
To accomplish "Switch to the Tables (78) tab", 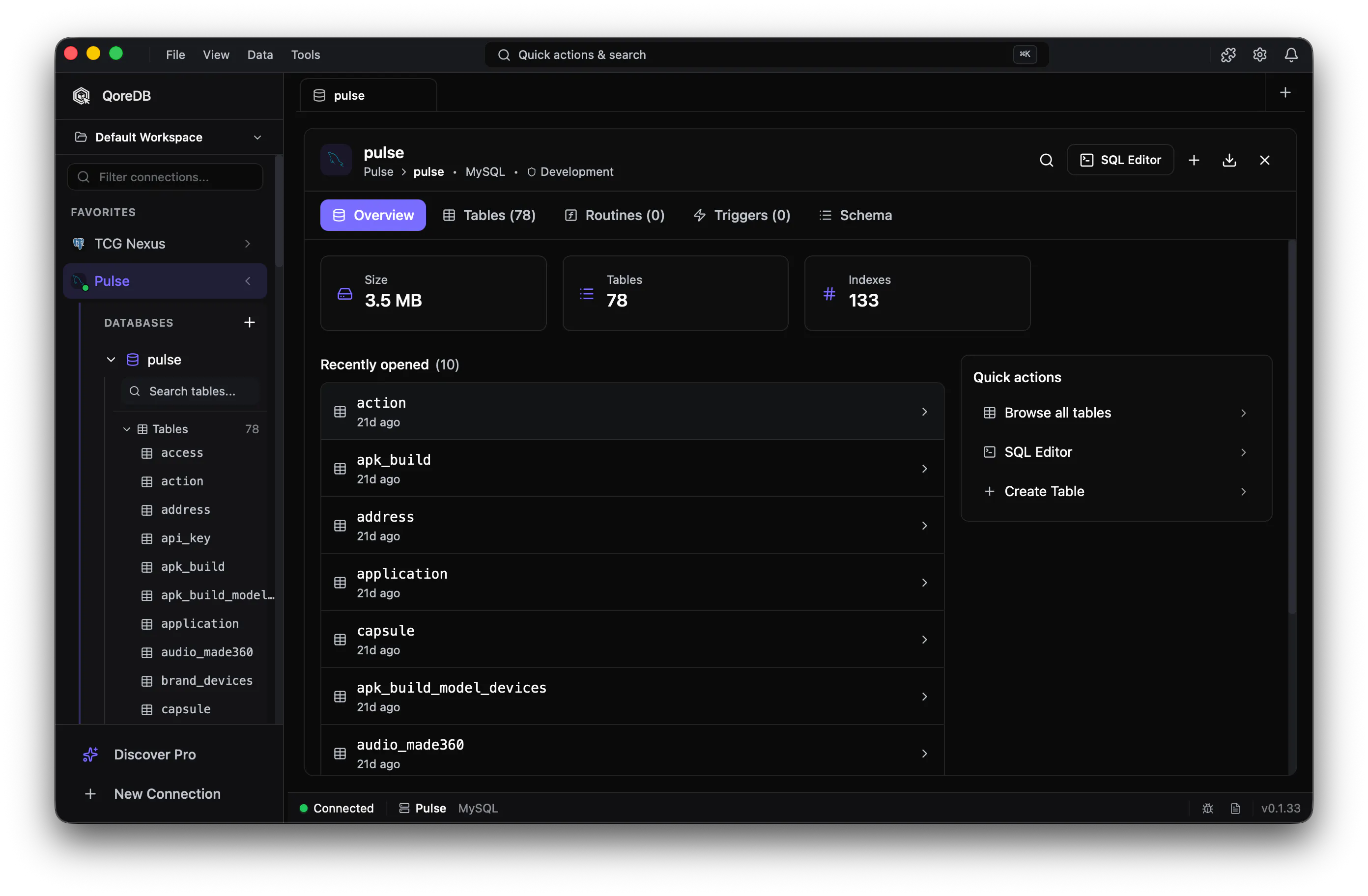I will point(489,215).
